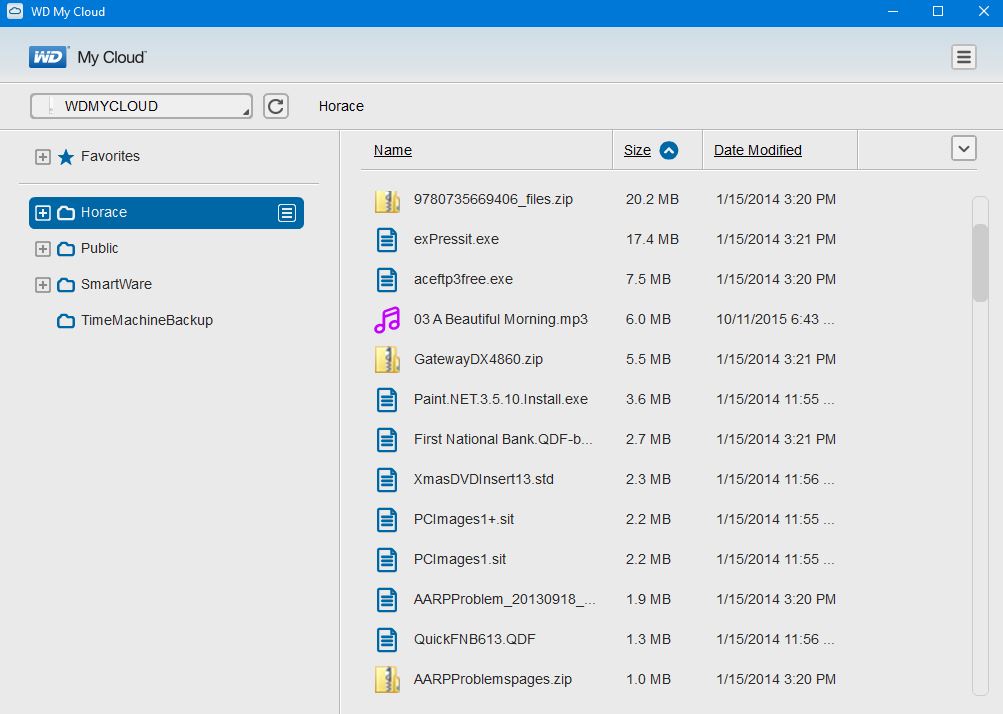Click the WD My Cloud title bar app icon

pos(14,11)
